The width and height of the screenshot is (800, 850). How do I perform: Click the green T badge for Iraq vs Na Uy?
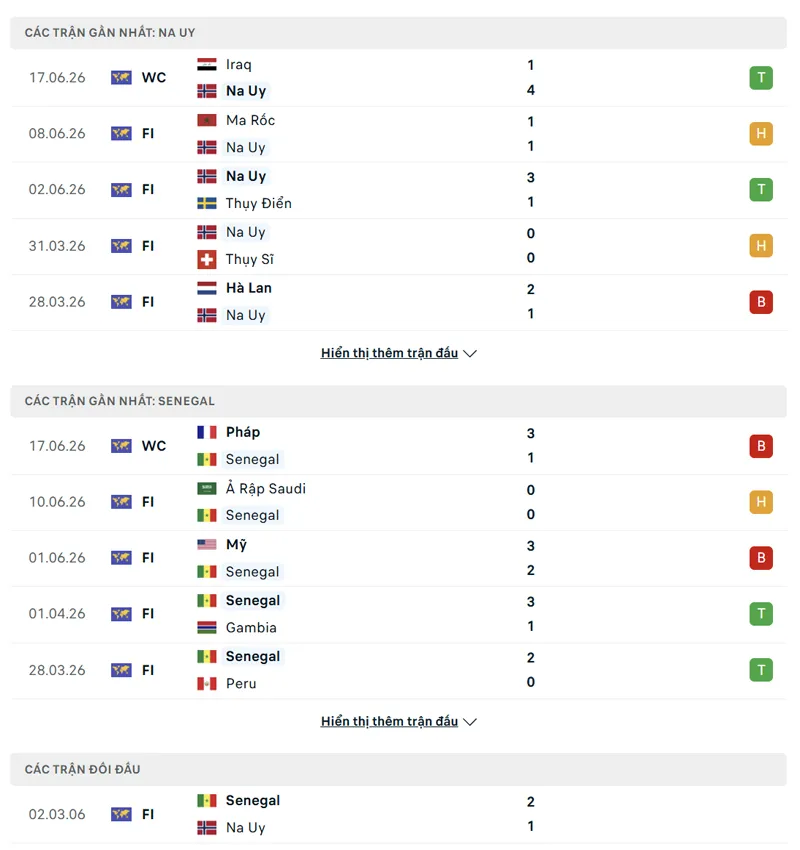click(760, 78)
